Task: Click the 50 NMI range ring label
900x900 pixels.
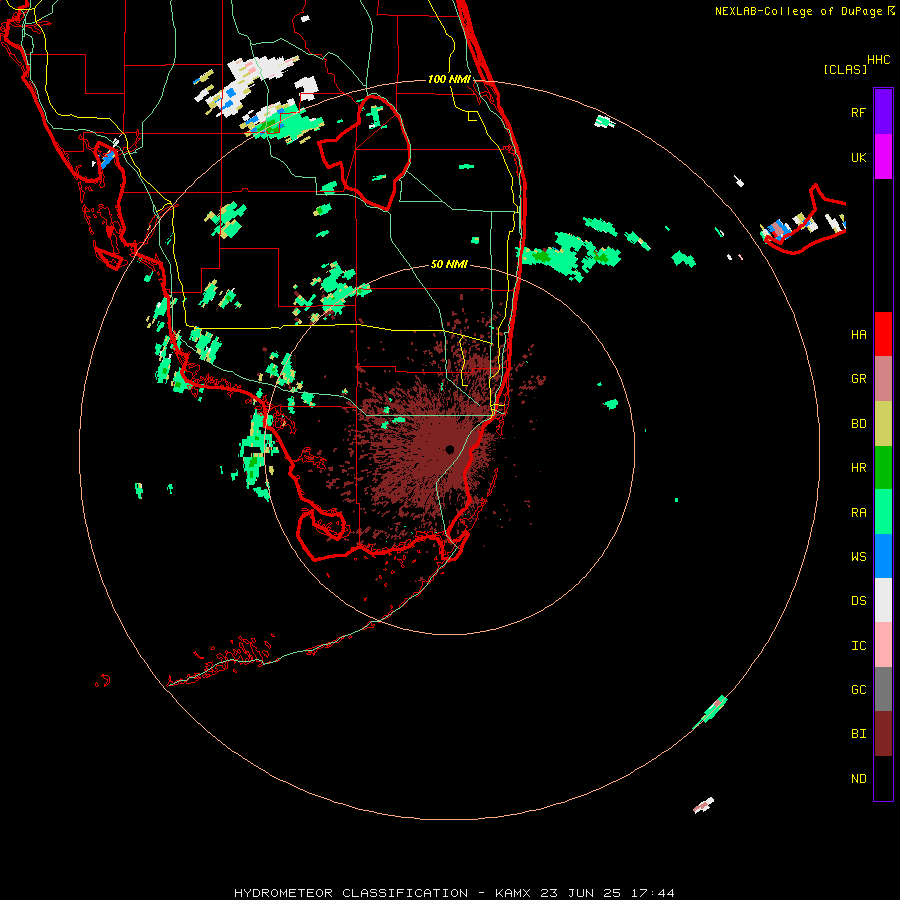Action: pyautogui.click(x=449, y=264)
